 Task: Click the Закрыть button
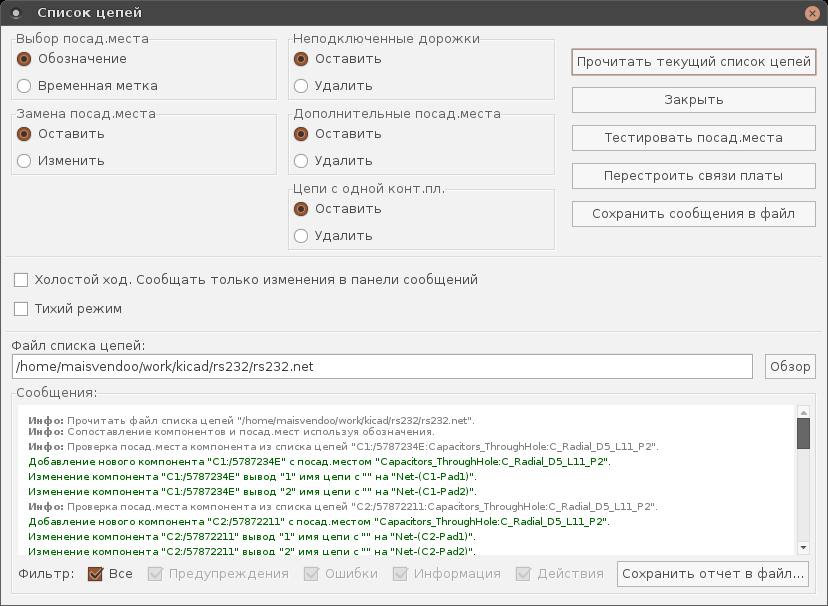pos(693,100)
